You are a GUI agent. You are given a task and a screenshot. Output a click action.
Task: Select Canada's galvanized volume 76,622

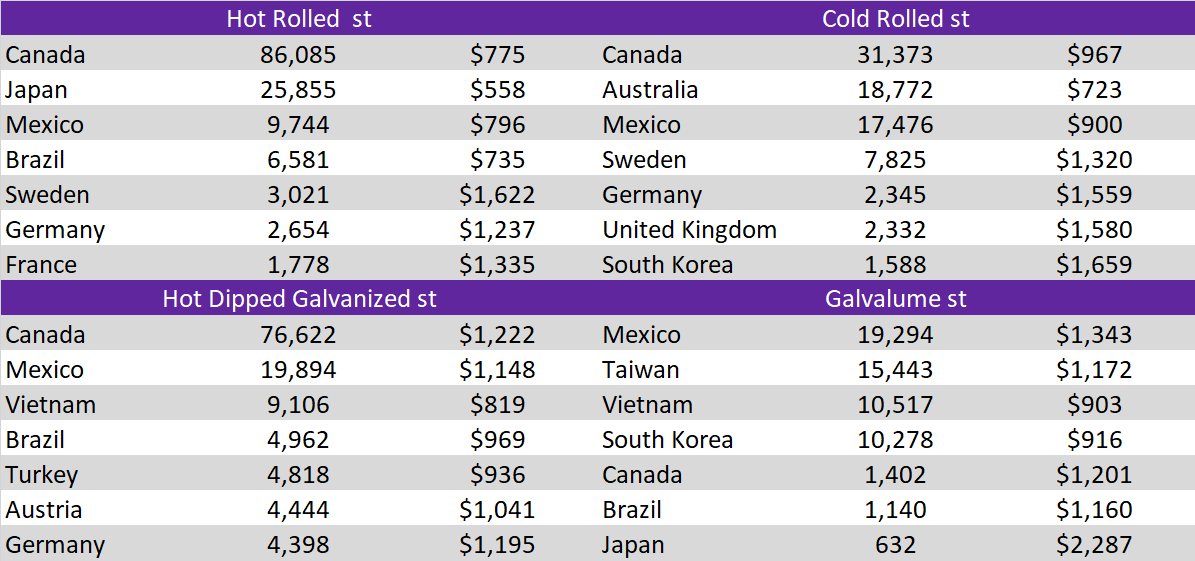coord(298,335)
